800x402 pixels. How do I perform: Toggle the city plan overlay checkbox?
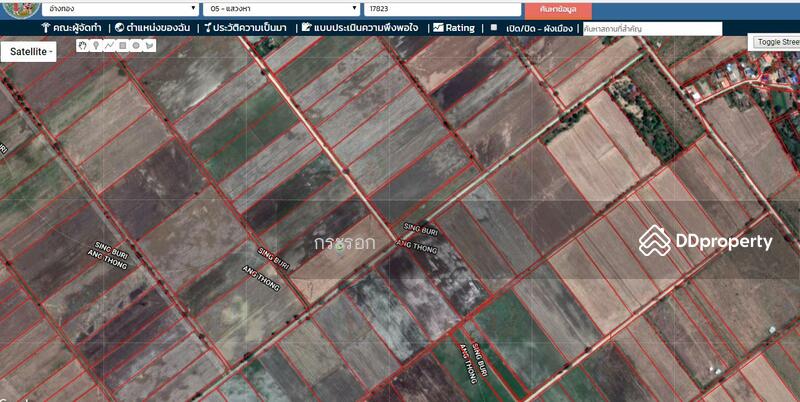click(493, 28)
